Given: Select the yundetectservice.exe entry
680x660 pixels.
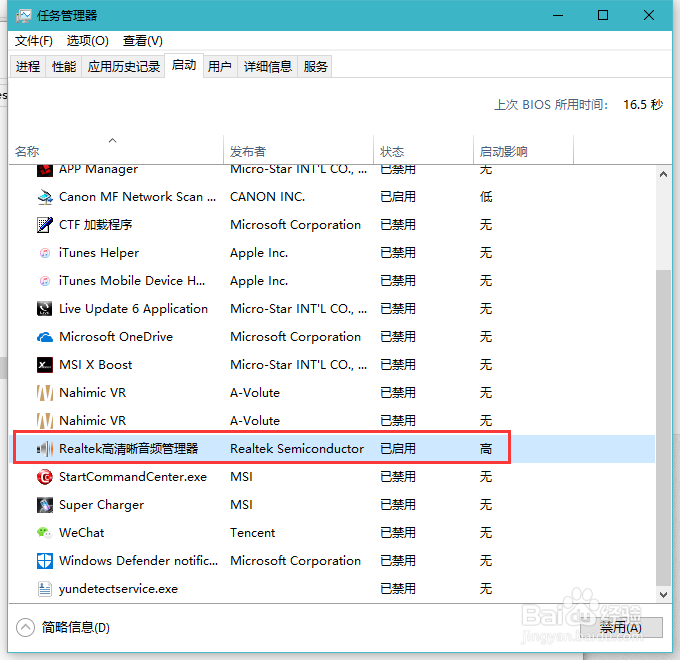Looking at the screenshot, I should [x=118, y=588].
